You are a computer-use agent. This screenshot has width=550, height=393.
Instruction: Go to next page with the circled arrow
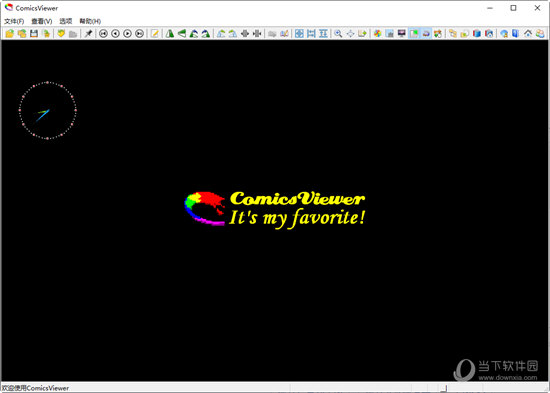[x=128, y=33]
